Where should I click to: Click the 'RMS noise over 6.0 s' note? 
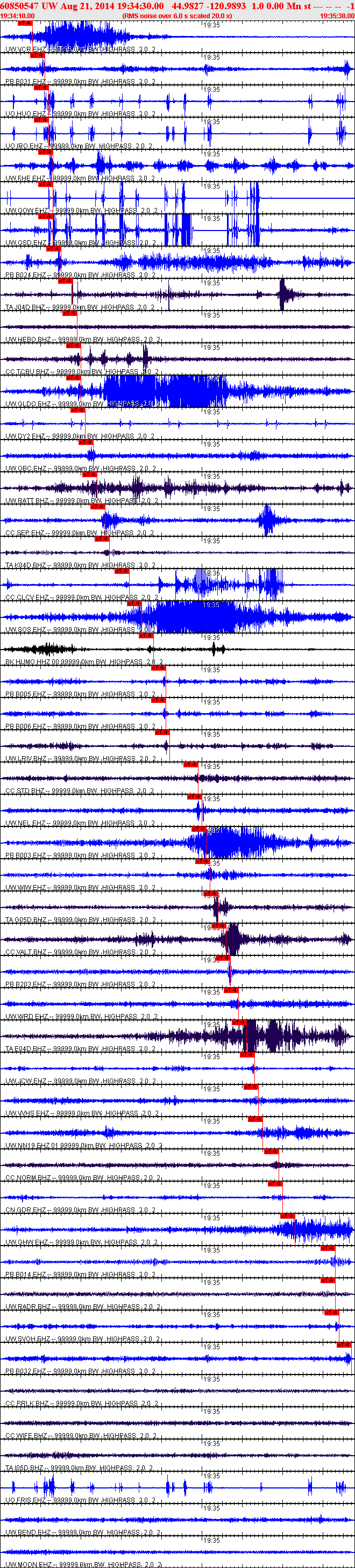coord(177,16)
